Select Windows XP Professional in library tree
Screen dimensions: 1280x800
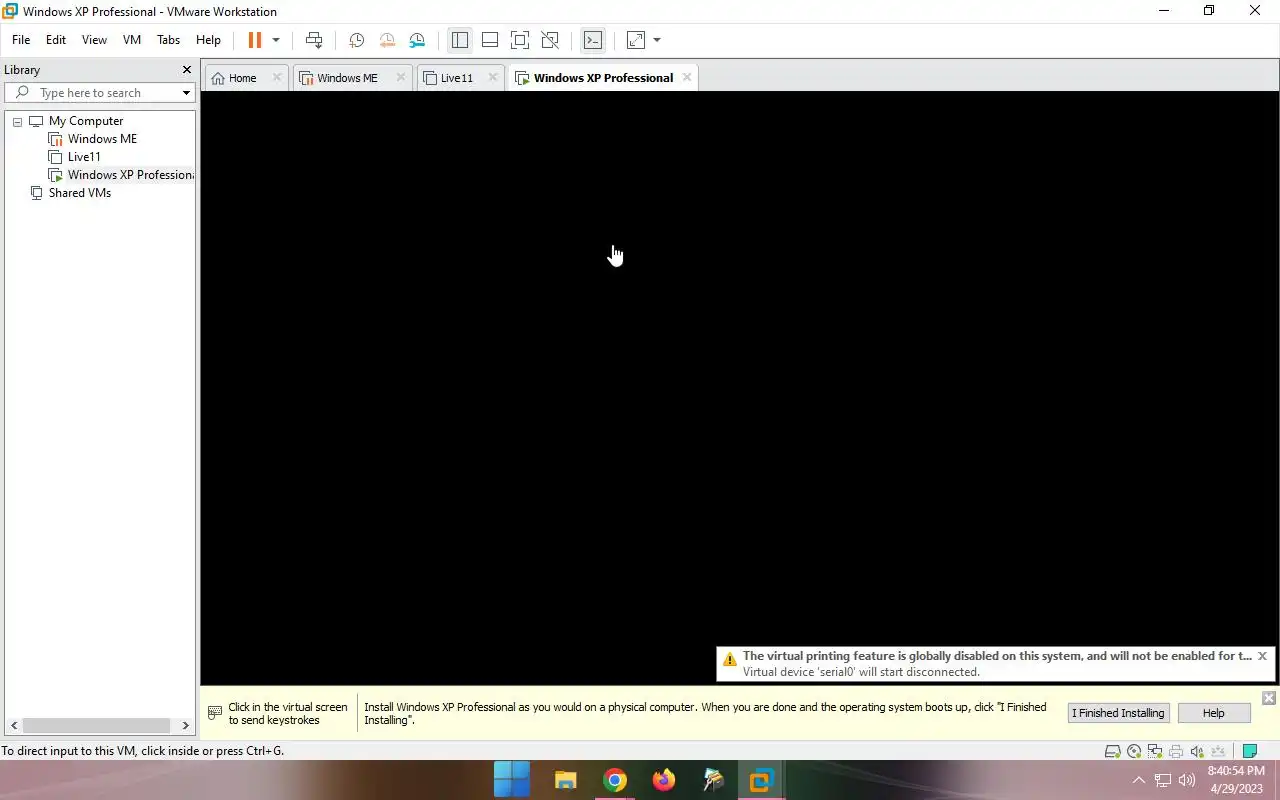pyautogui.click(x=130, y=175)
